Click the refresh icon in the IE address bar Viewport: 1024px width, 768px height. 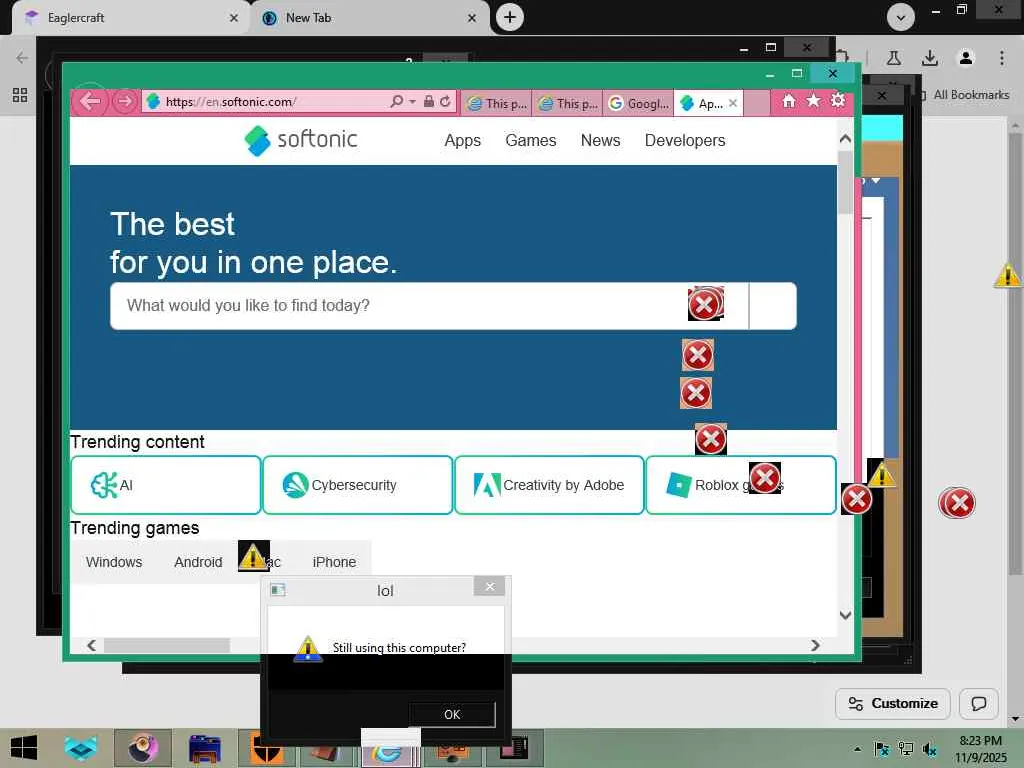[445, 101]
